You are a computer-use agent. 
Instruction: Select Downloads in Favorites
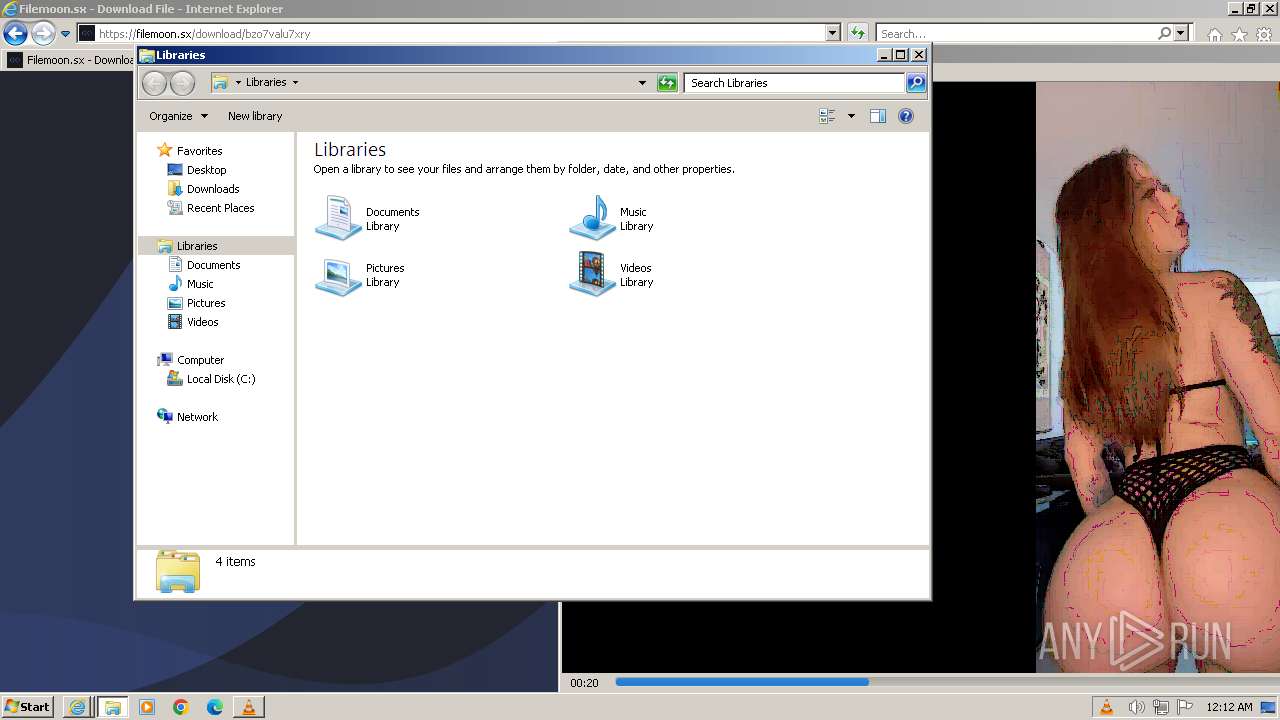point(213,189)
